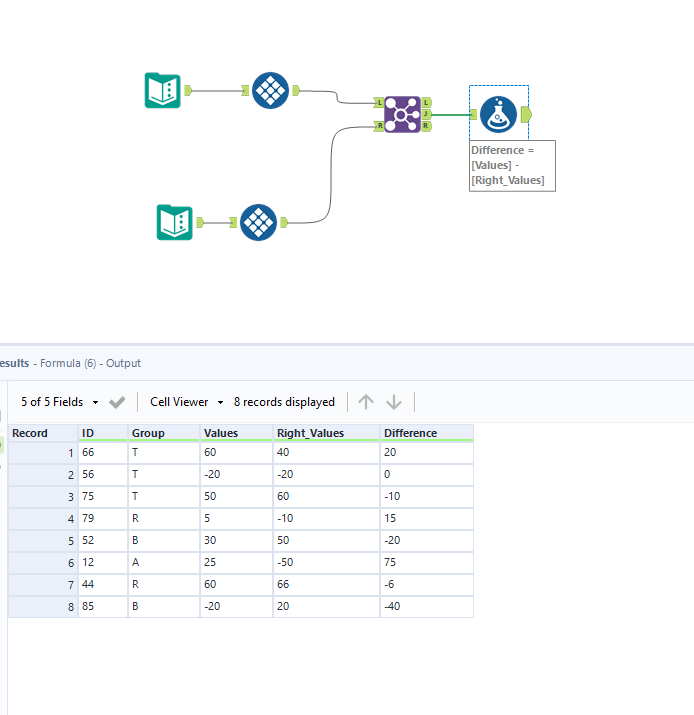This screenshot has width=694, height=715.
Task: Click the ID column header
Action: [103, 433]
